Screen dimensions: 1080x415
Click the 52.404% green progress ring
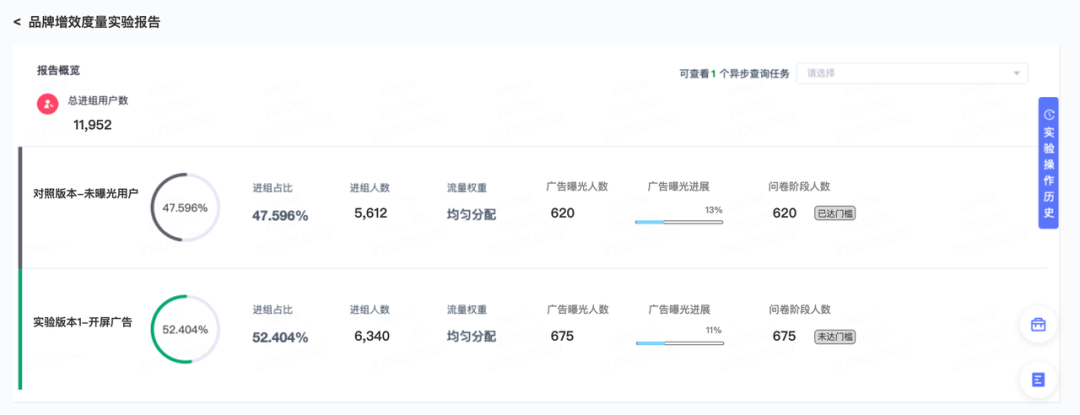(x=185, y=329)
